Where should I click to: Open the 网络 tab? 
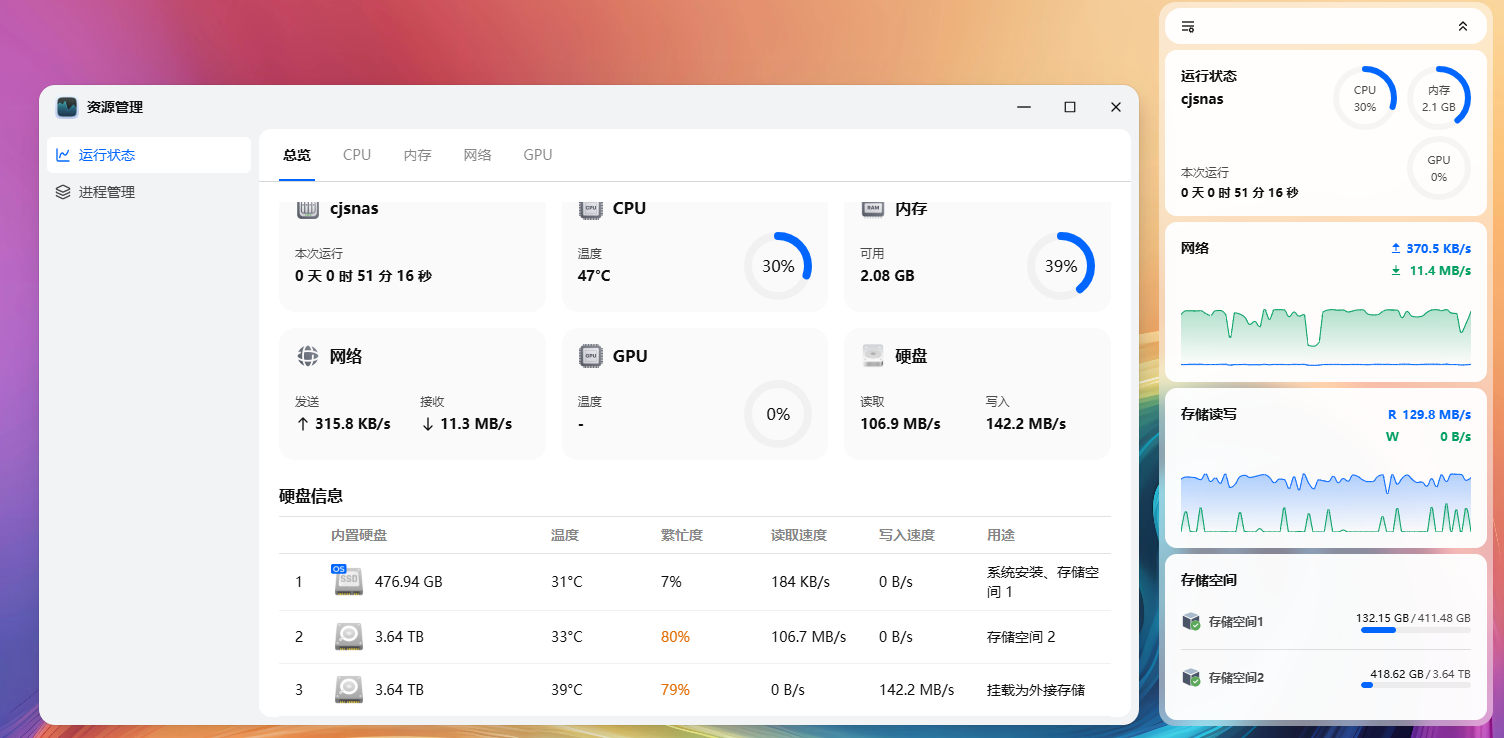478,155
